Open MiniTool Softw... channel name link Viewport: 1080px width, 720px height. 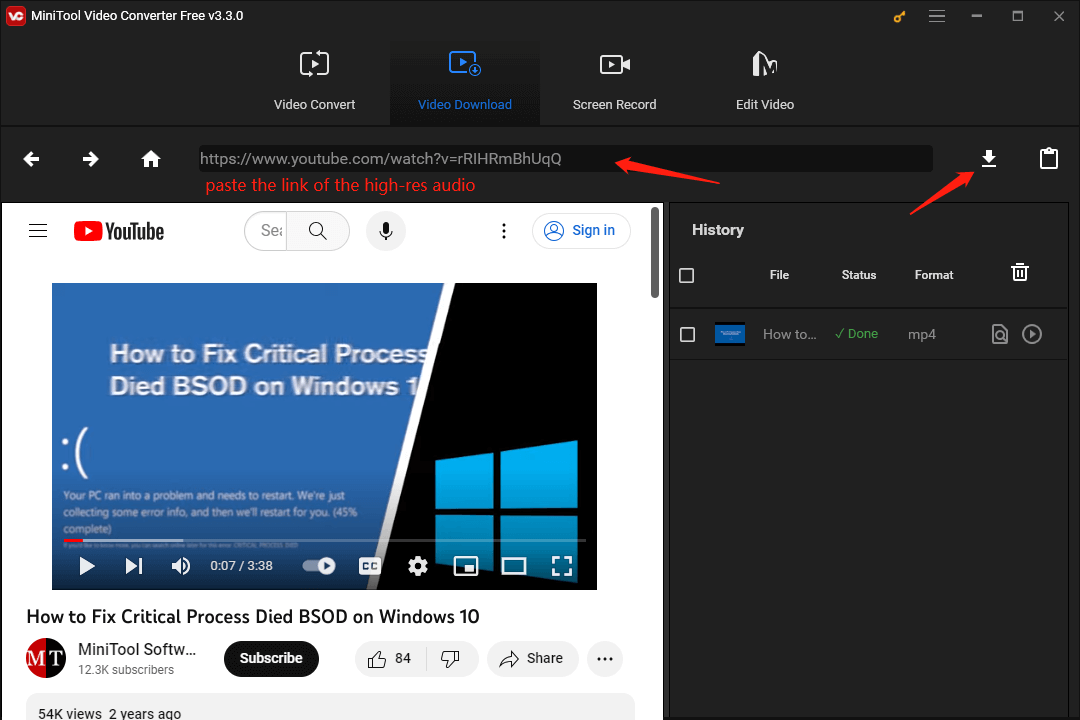click(x=137, y=649)
